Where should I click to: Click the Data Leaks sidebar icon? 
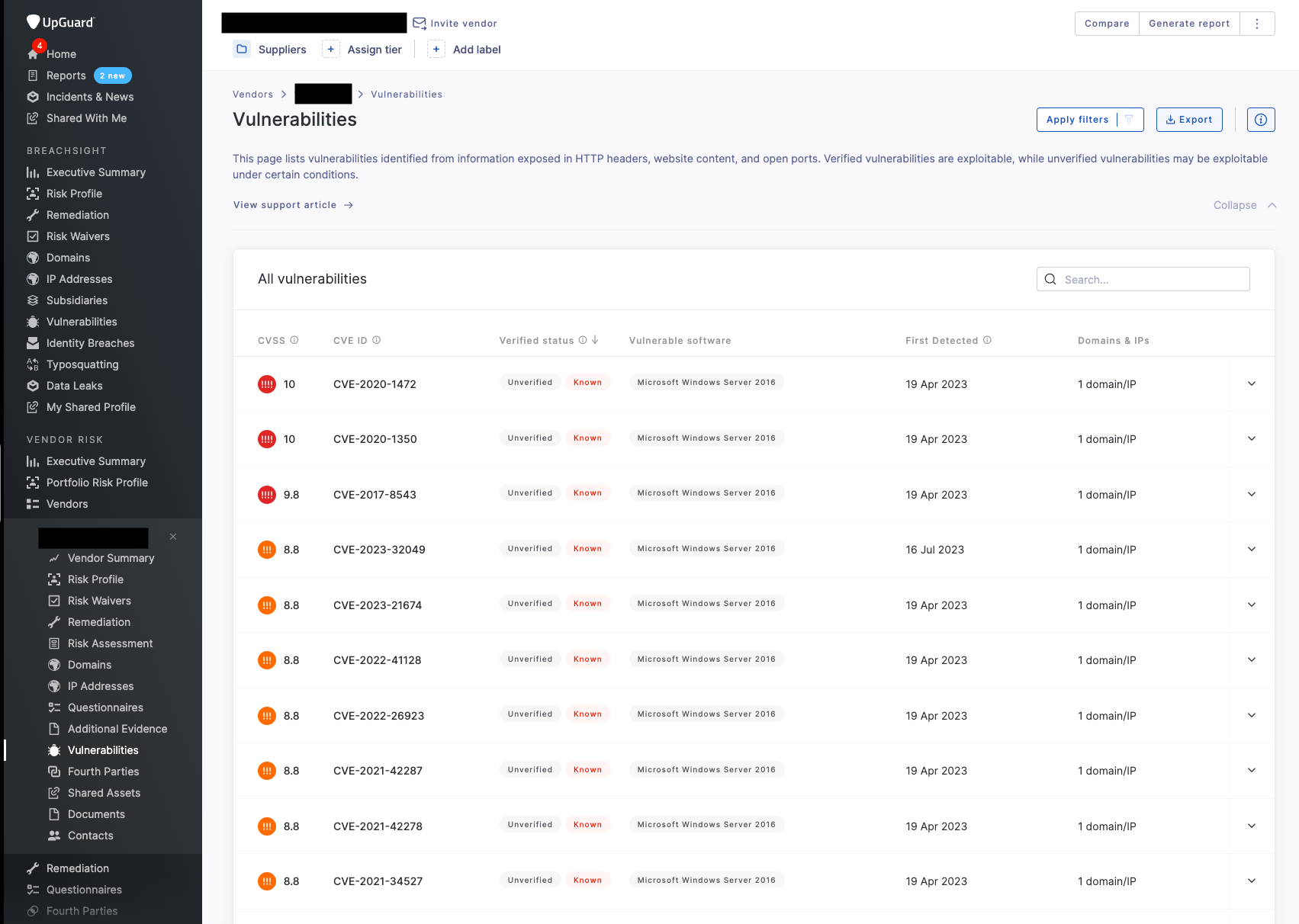(x=33, y=386)
